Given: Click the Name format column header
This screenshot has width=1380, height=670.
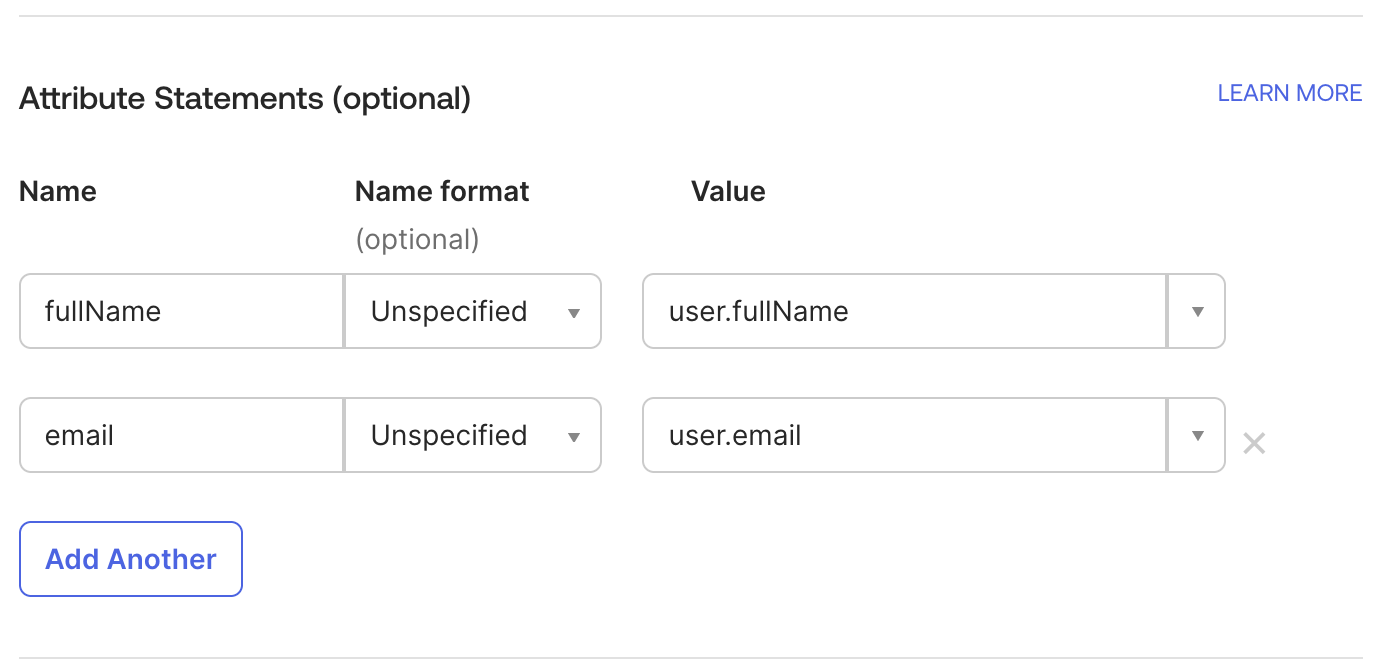Looking at the screenshot, I should (441, 191).
